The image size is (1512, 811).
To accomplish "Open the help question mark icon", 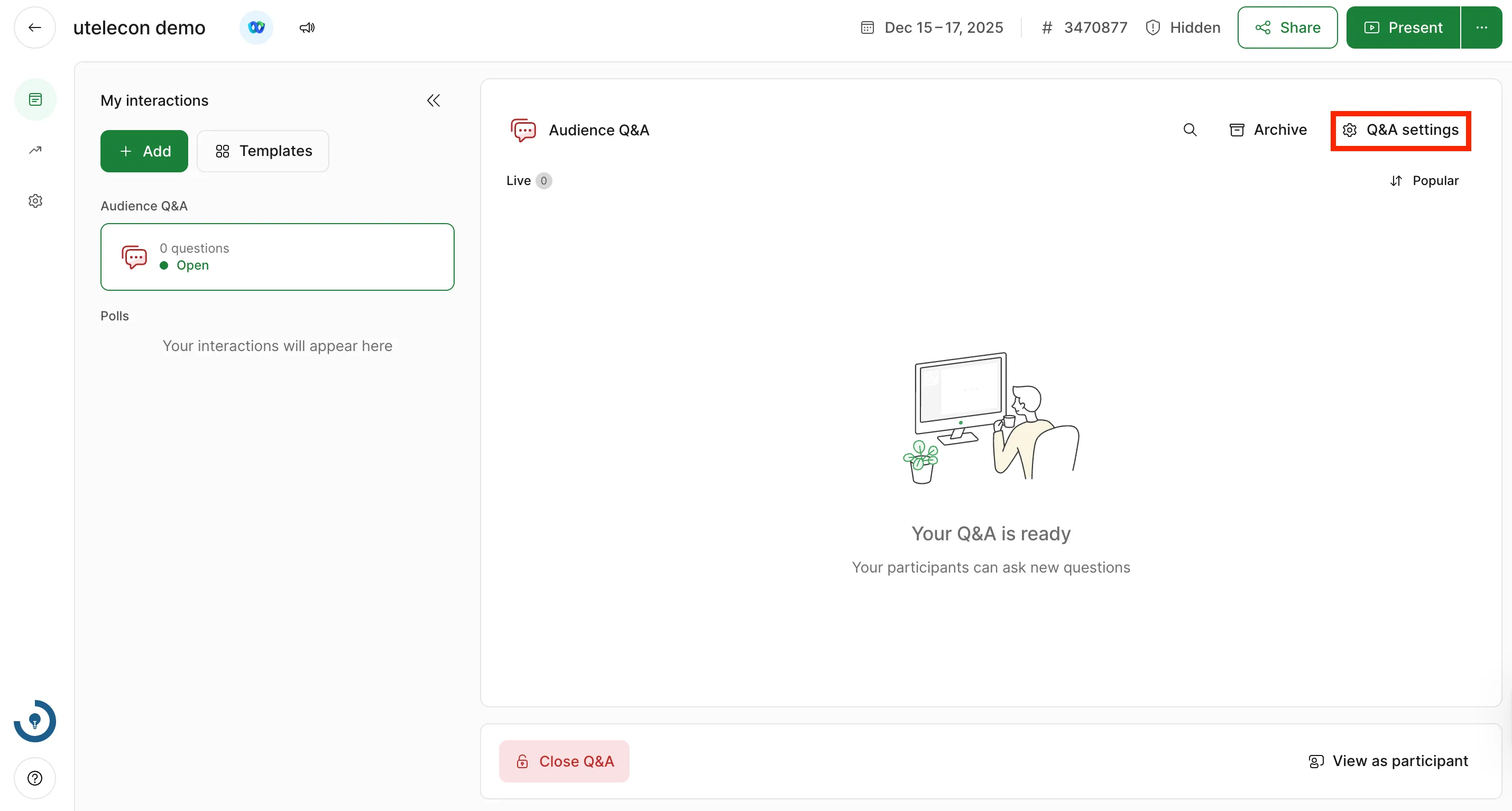I will 35,778.
